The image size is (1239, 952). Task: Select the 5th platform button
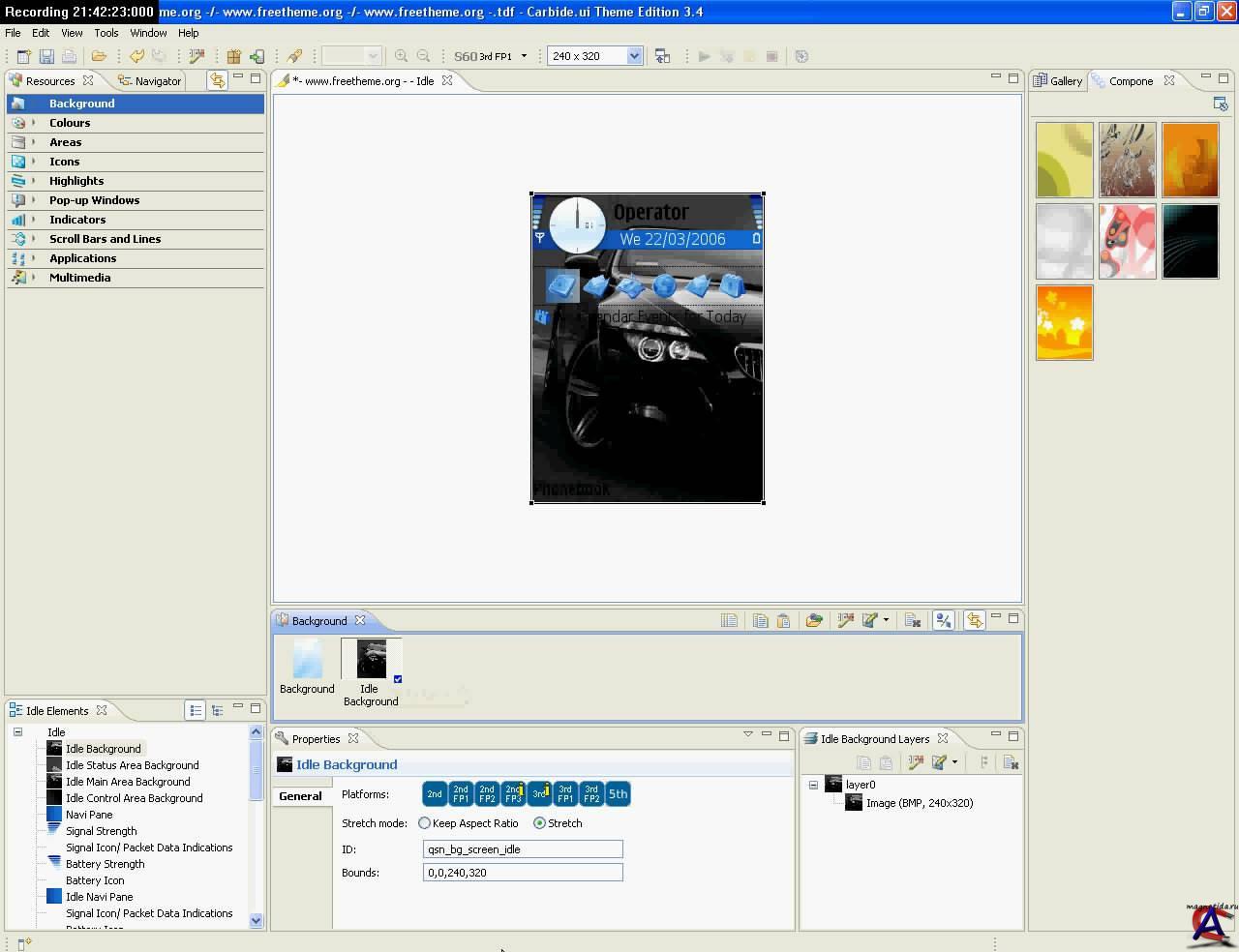618,794
